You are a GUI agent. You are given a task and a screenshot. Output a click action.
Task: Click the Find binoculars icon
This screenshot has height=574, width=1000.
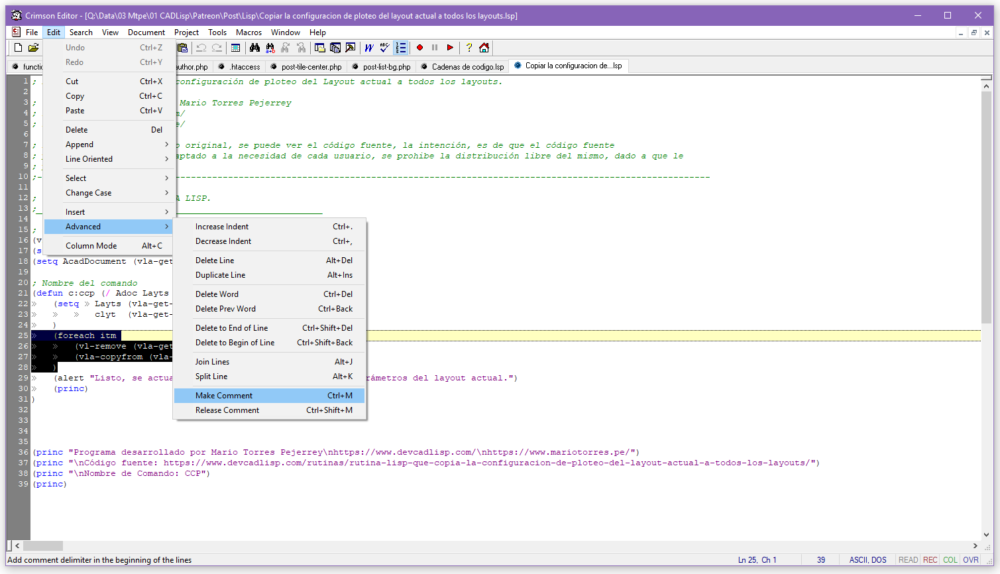point(255,48)
